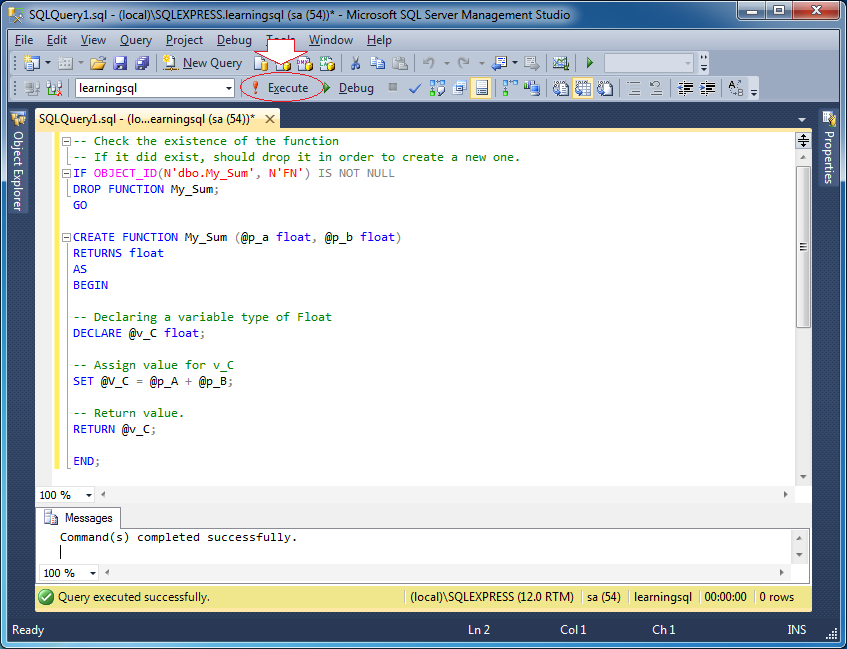Click the editor's vertical scrollbar thumb

tap(803, 247)
